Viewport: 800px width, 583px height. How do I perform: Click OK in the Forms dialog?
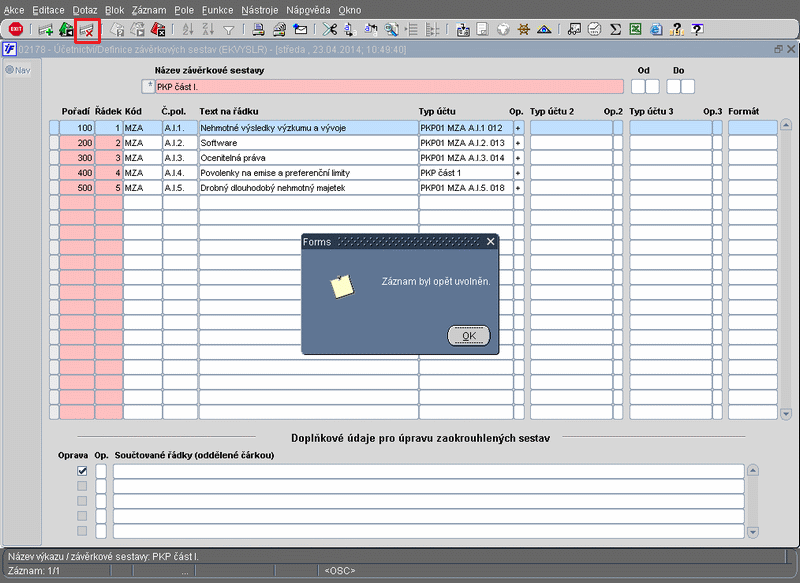coord(468,336)
